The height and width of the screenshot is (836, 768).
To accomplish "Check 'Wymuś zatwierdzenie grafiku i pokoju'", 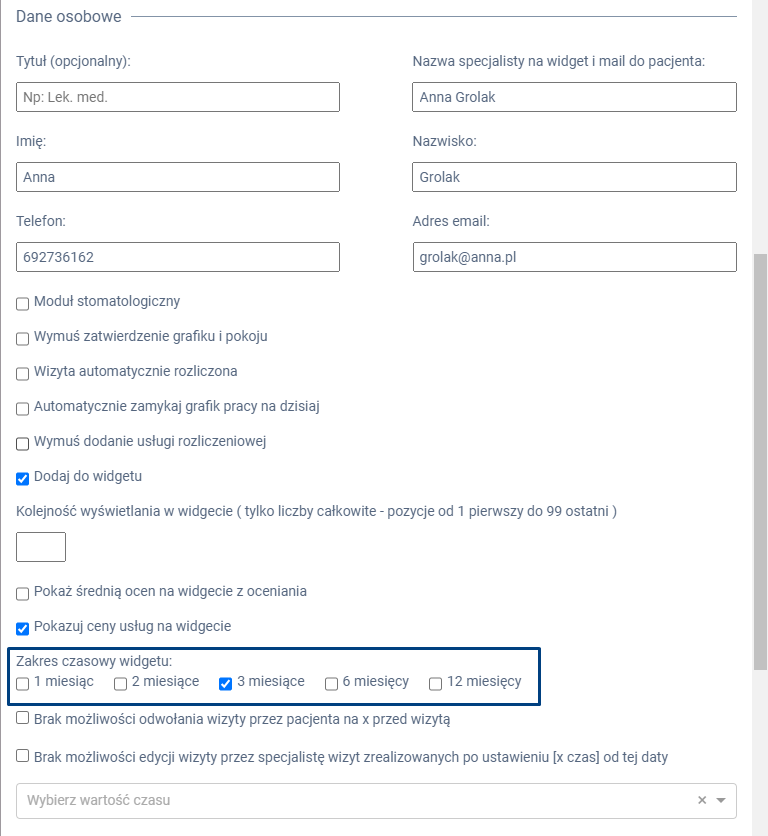I will point(23,339).
